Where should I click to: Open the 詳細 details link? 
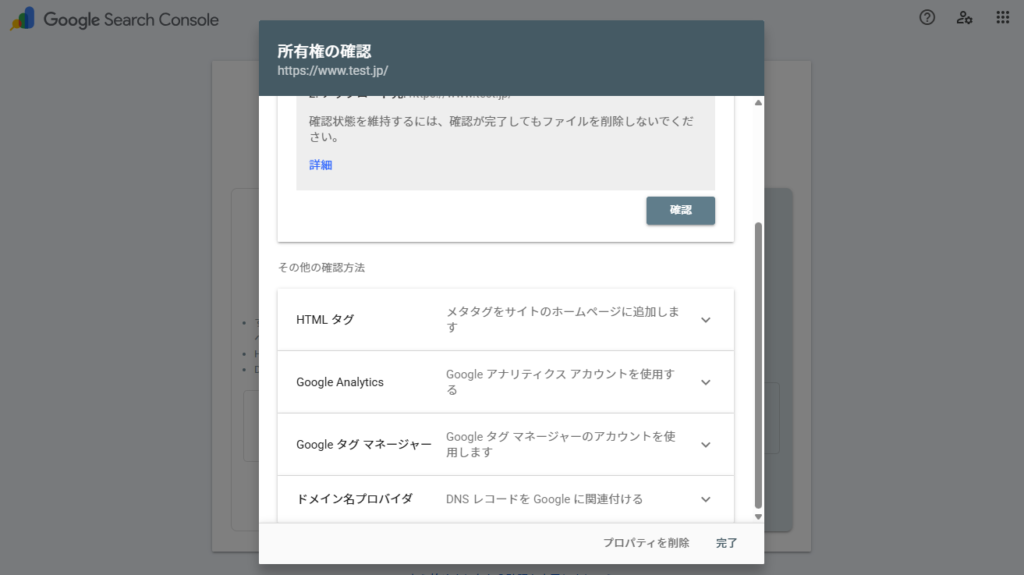coord(321,165)
